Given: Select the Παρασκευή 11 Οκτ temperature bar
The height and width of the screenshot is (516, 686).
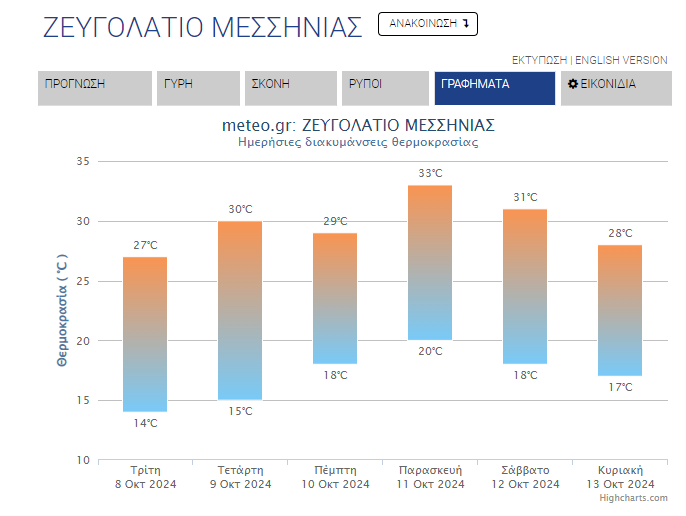Looking at the screenshot, I should click(430, 263).
